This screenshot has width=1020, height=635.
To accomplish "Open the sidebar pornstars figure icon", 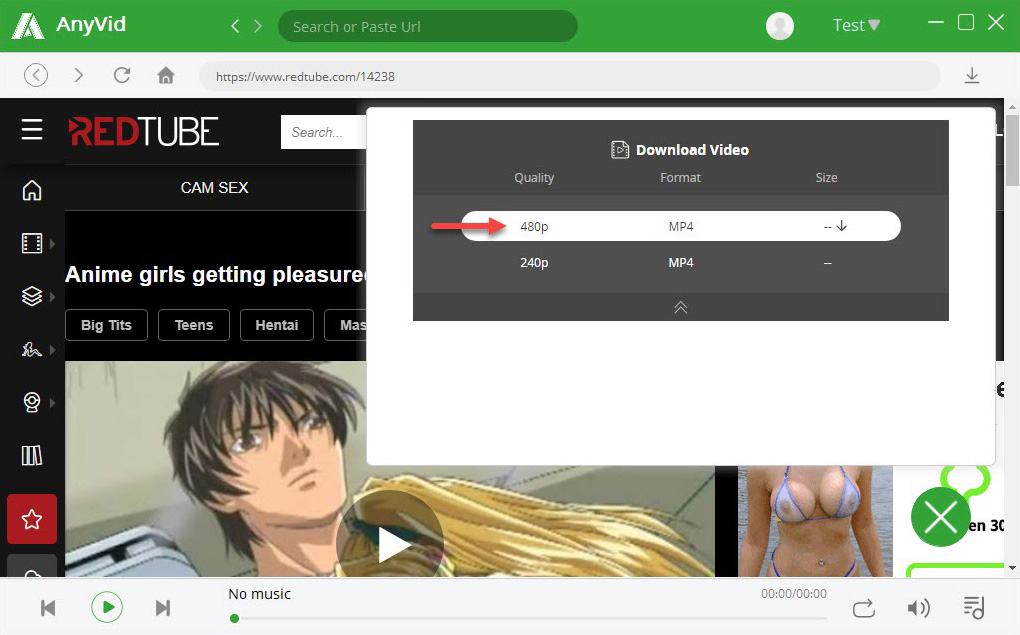I will pyautogui.click(x=32, y=349).
